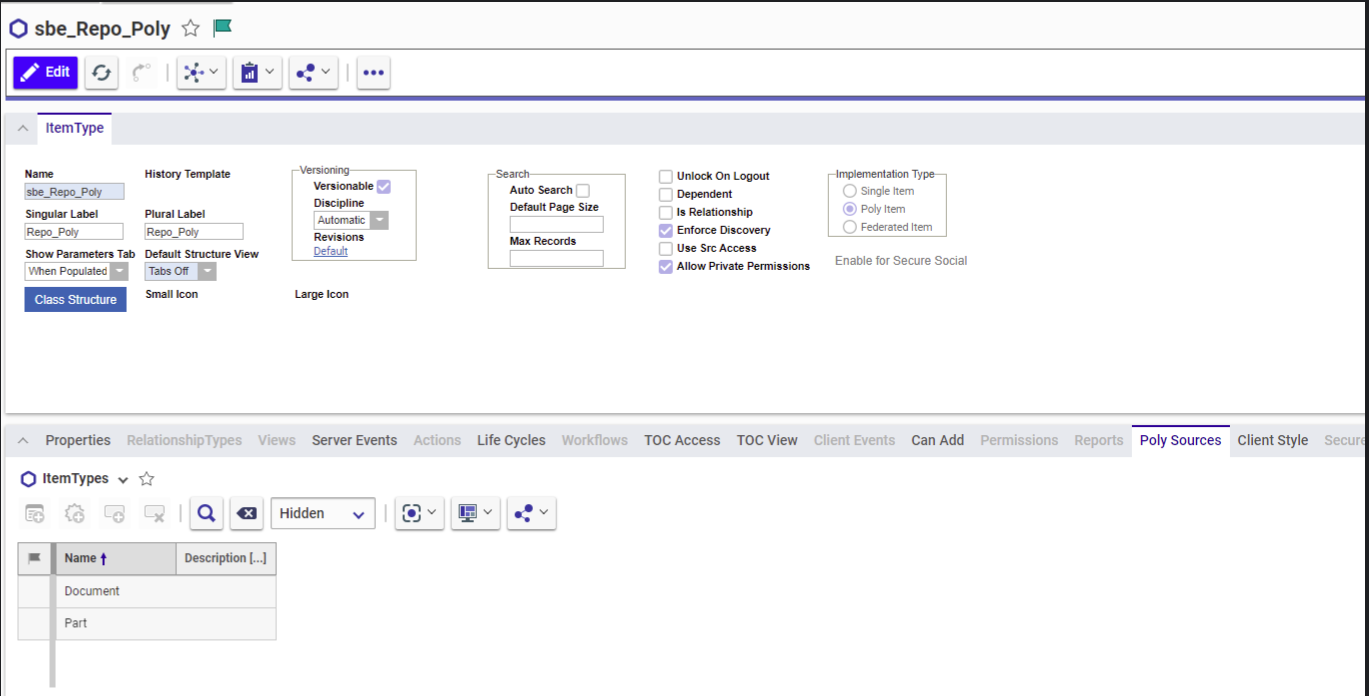Open the Hidden dropdown in the grid toolbar
The width and height of the screenshot is (1369, 696).
pos(322,513)
